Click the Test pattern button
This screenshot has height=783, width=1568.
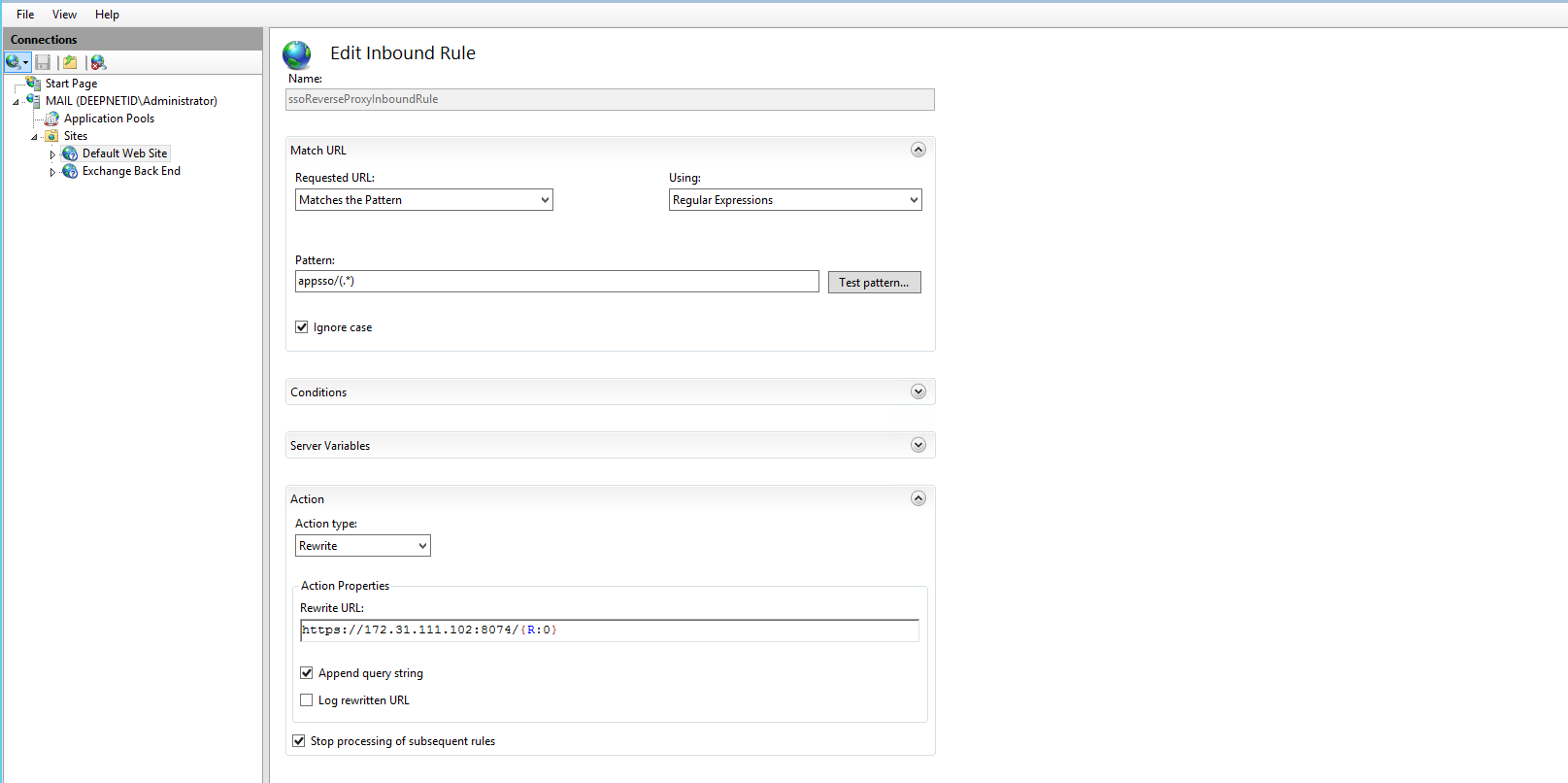[x=874, y=283]
